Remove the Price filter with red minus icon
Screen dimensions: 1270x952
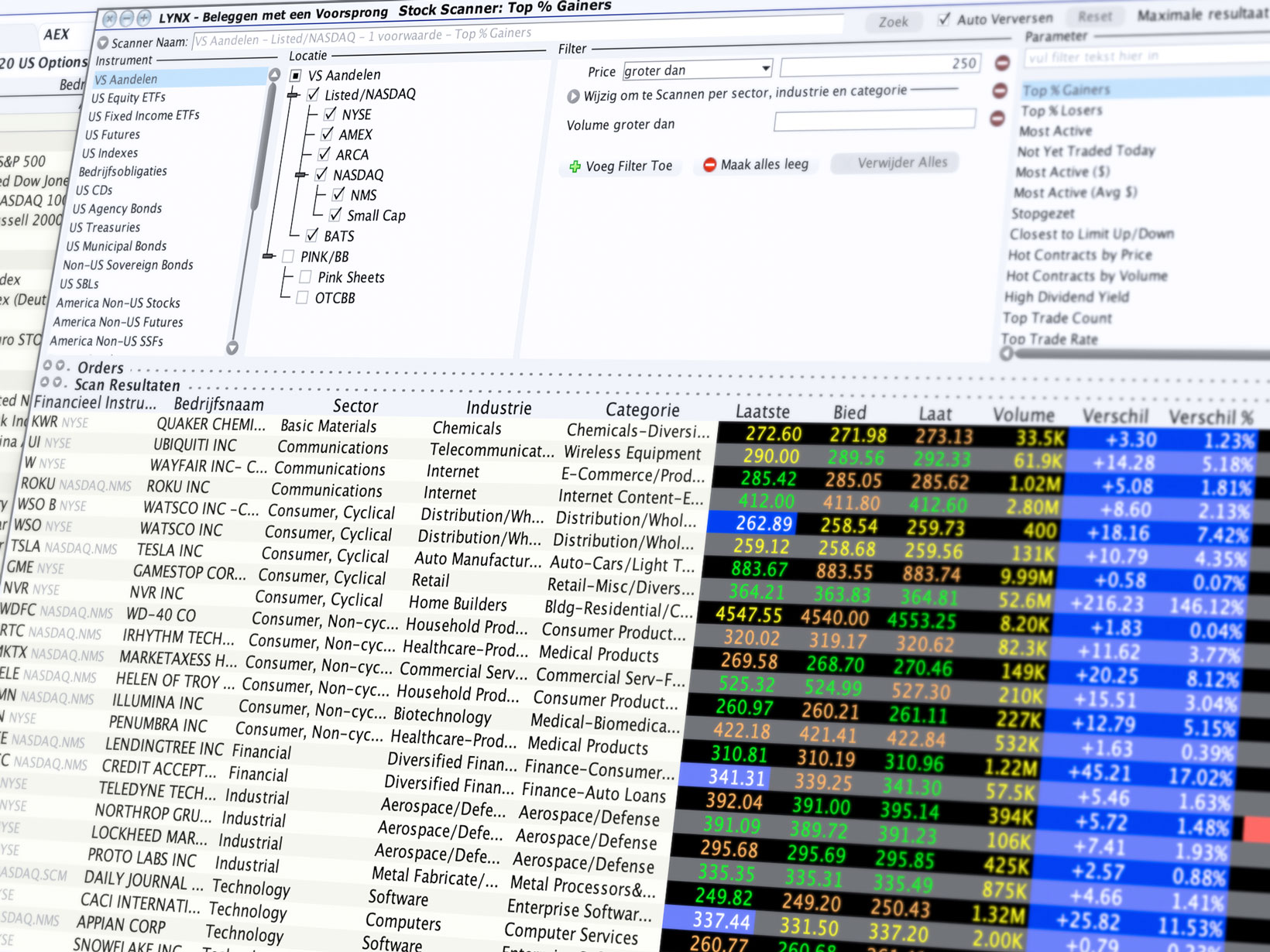tap(1002, 63)
